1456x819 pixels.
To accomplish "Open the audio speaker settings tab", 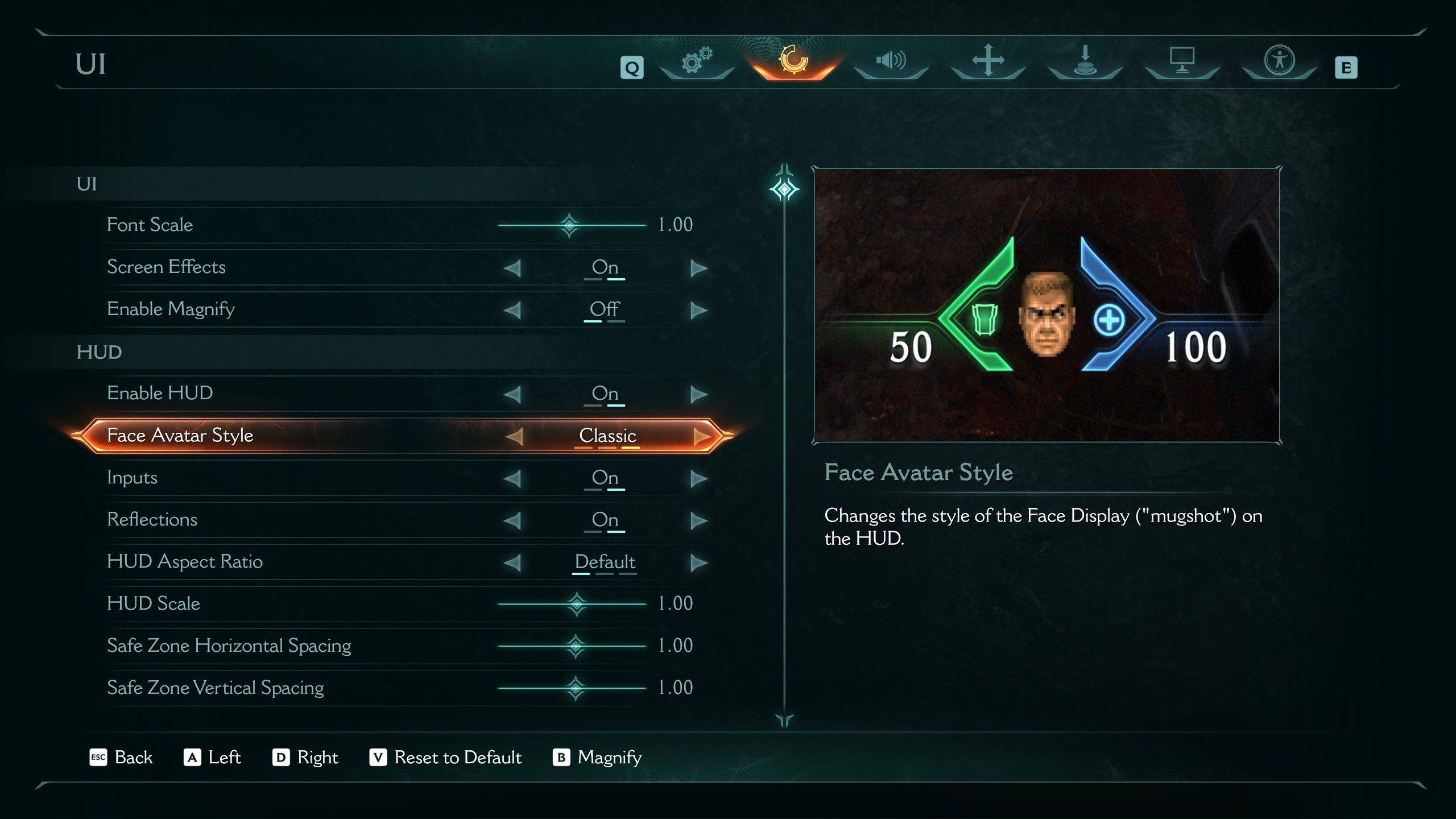I will pyautogui.click(x=891, y=60).
